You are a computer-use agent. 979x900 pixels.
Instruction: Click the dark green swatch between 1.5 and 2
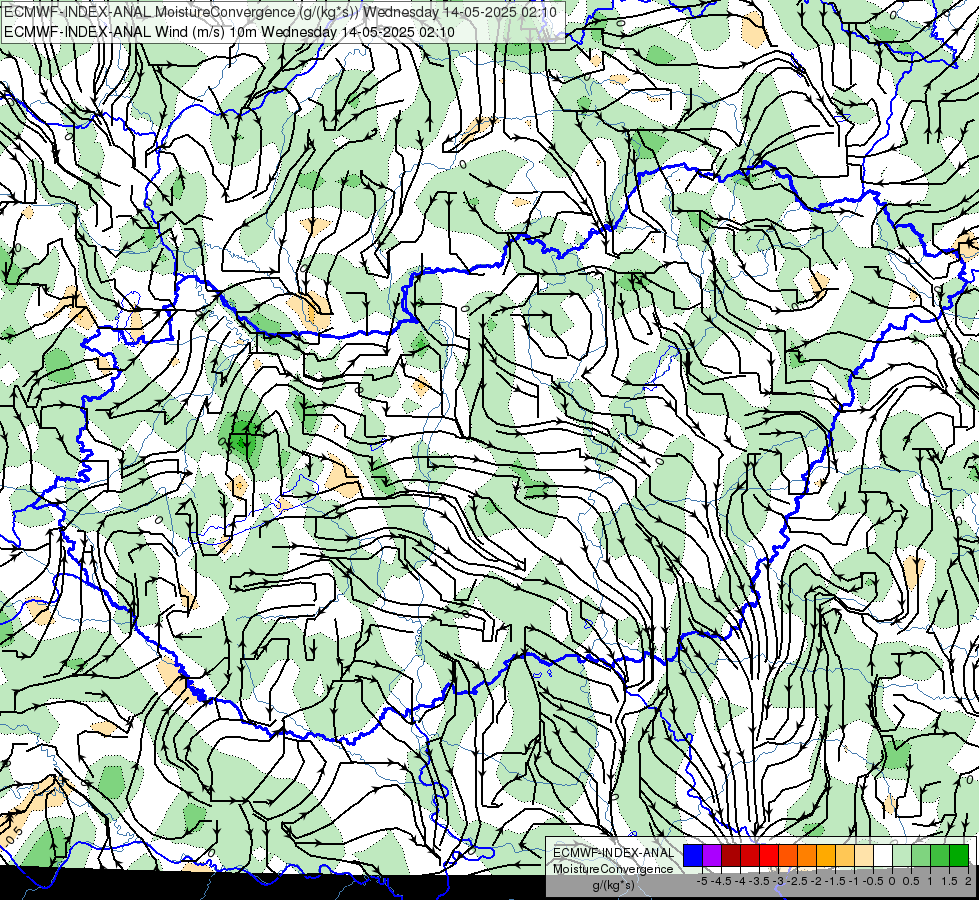point(959,855)
